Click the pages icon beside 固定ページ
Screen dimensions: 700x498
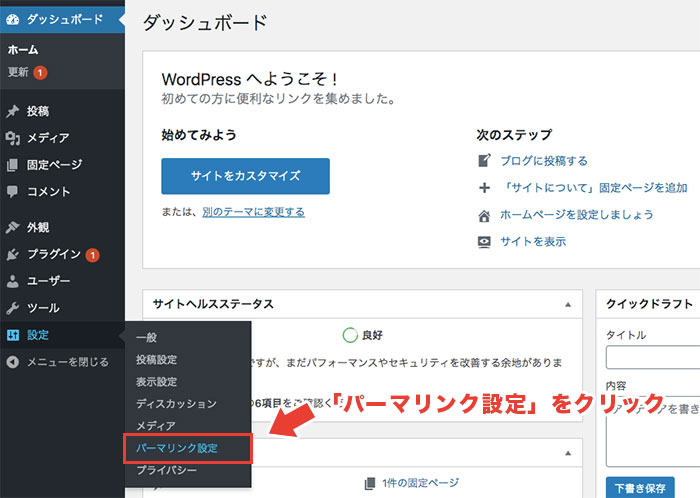tap(12, 165)
